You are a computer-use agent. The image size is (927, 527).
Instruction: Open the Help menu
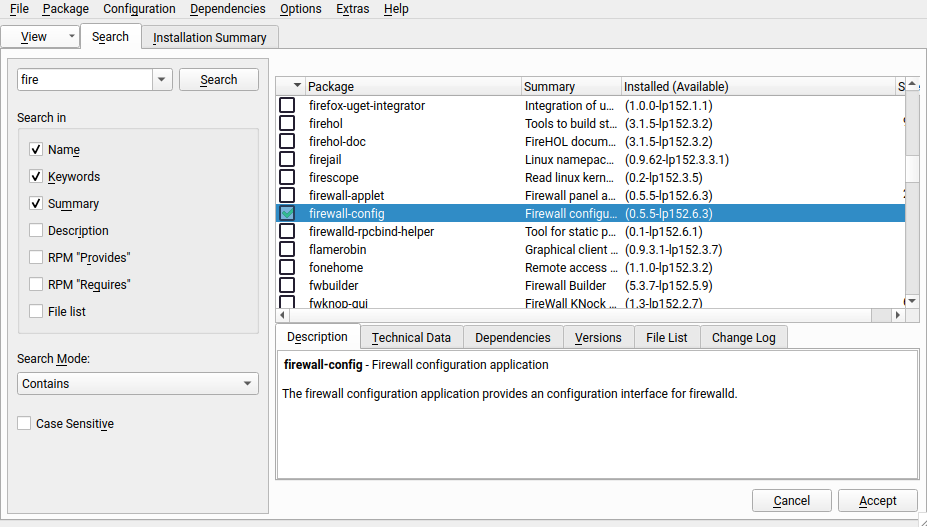click(x=396, y=9)
